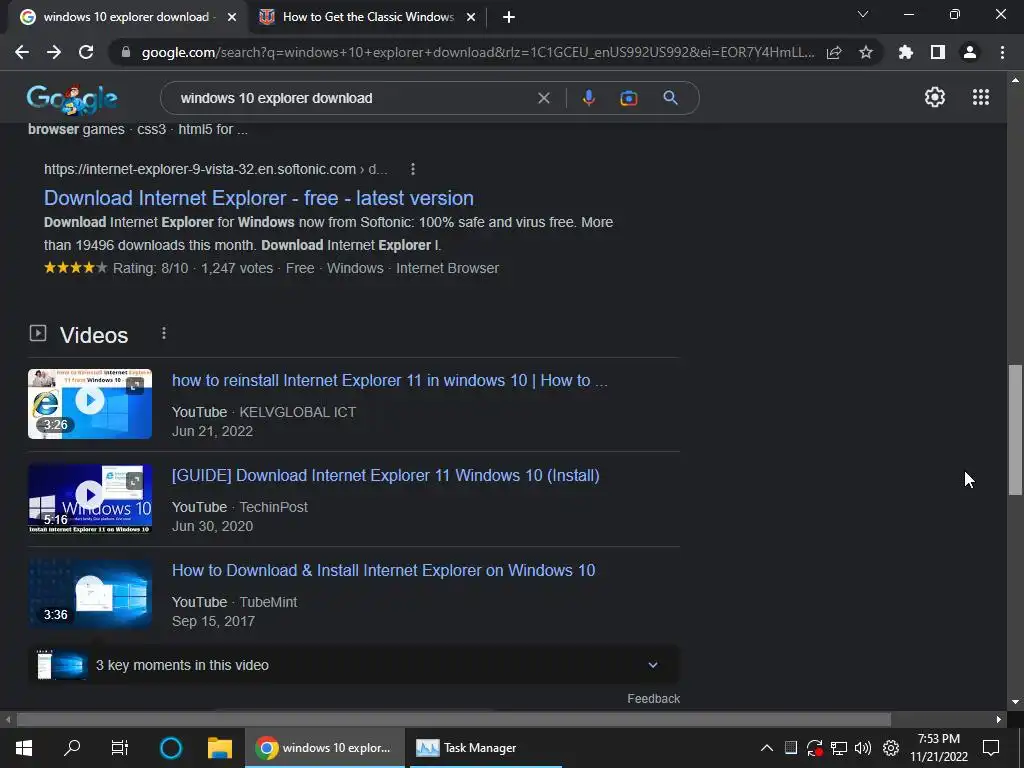Play the TubeMint 3:36 video thumbnail
The height and width of the screenshot is (768, 1024).
pos(90,594)
